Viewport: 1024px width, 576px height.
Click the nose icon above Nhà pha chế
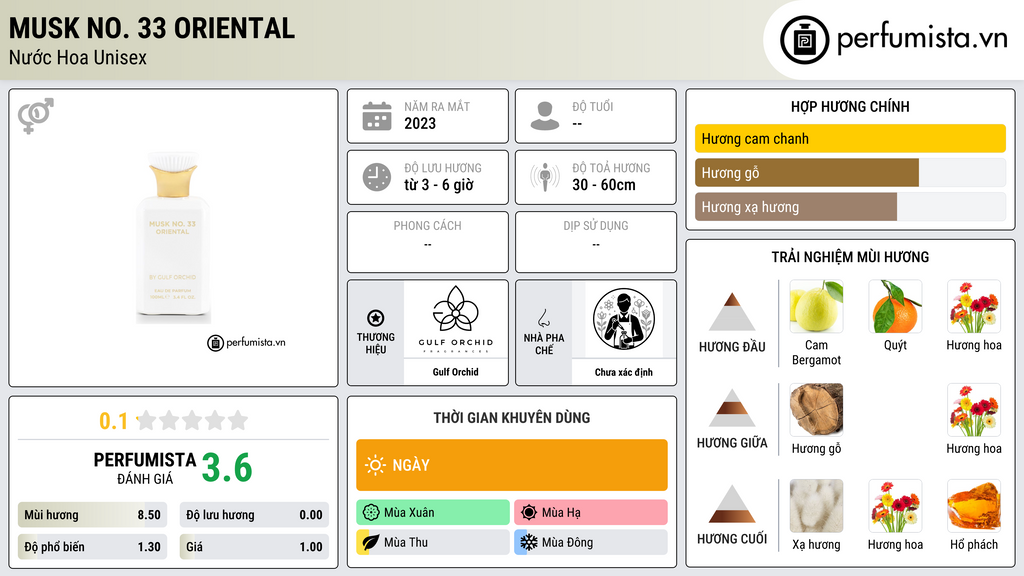pyautogui.click(x=543, y=318)
